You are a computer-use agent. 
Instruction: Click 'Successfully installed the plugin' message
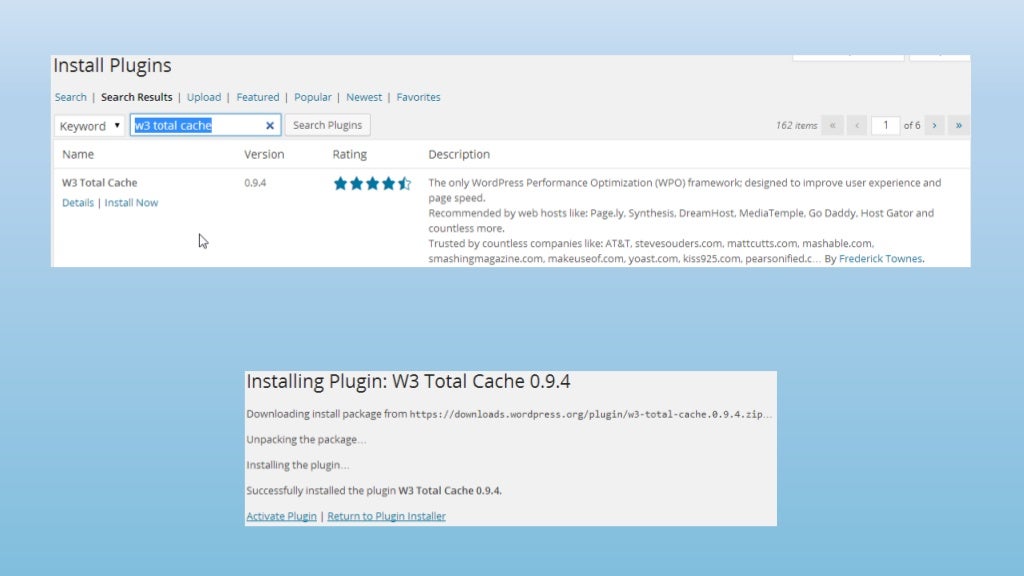pyautogui.click(x=374, y=490)
